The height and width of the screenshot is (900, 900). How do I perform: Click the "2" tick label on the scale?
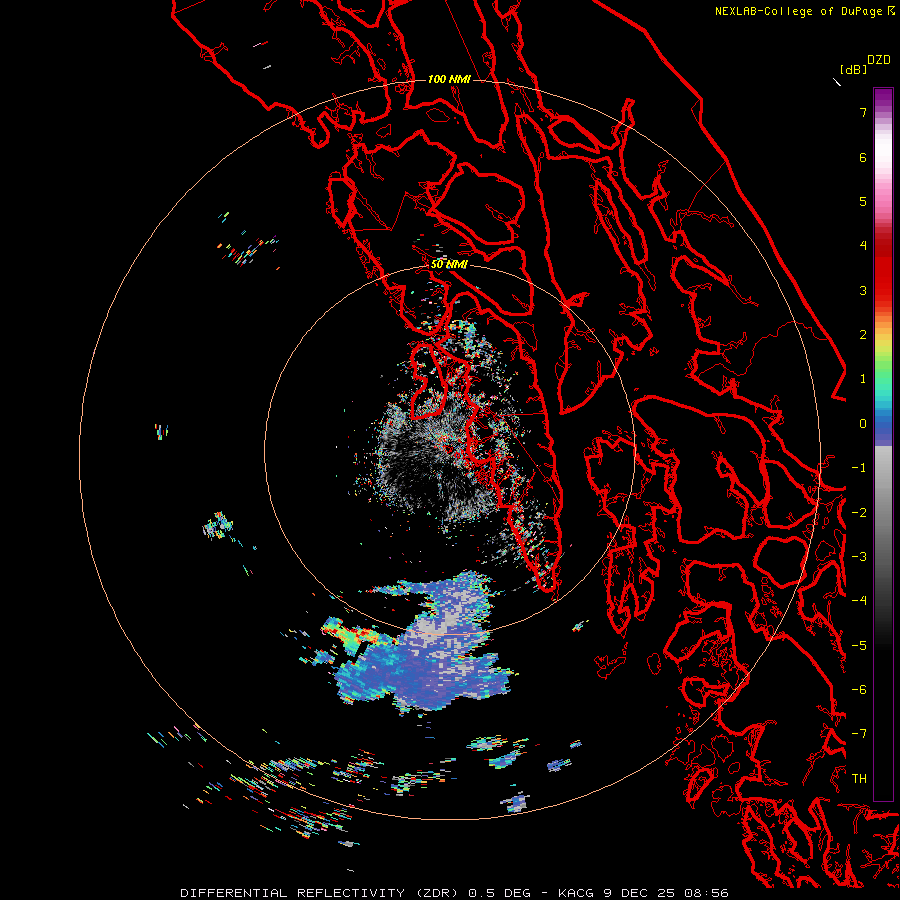[863, 335]
